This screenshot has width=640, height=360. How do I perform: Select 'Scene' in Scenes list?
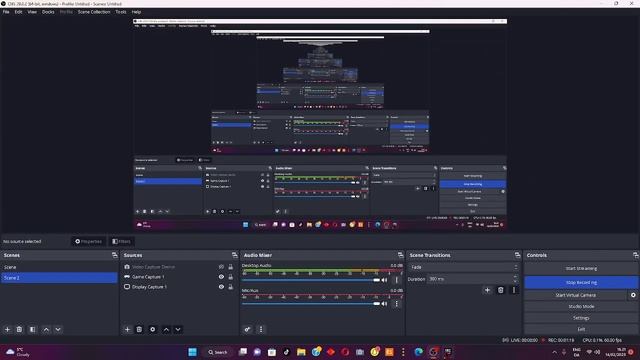coord(59,267)
